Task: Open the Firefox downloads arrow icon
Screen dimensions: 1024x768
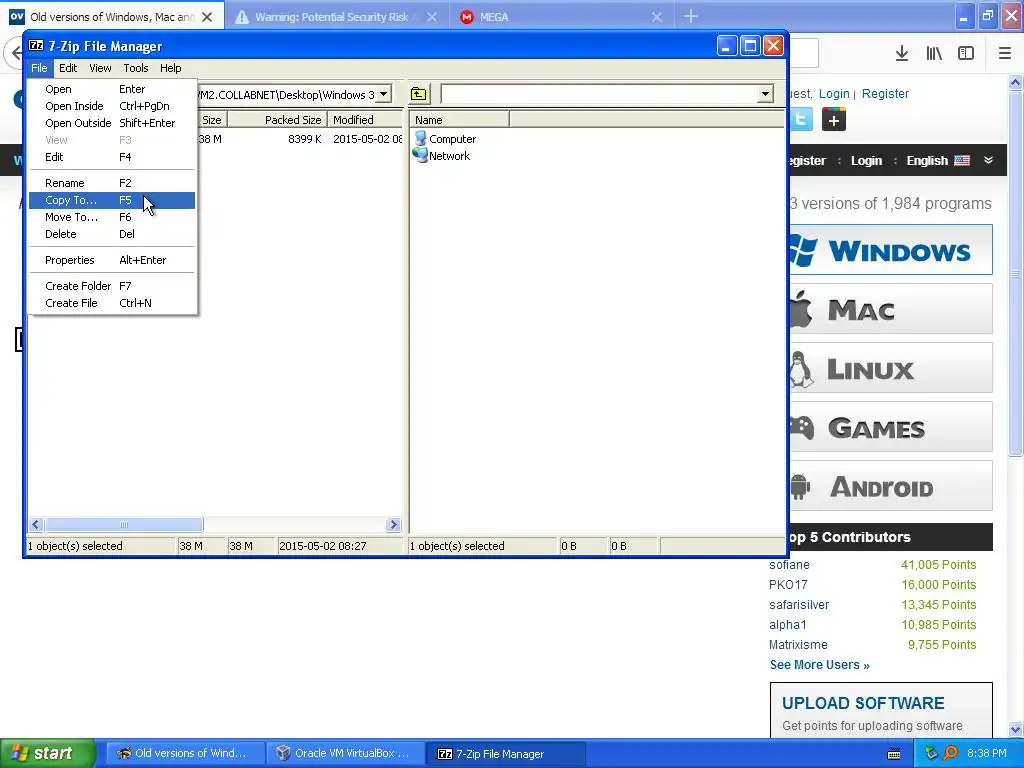Action: tap(902, 53)
